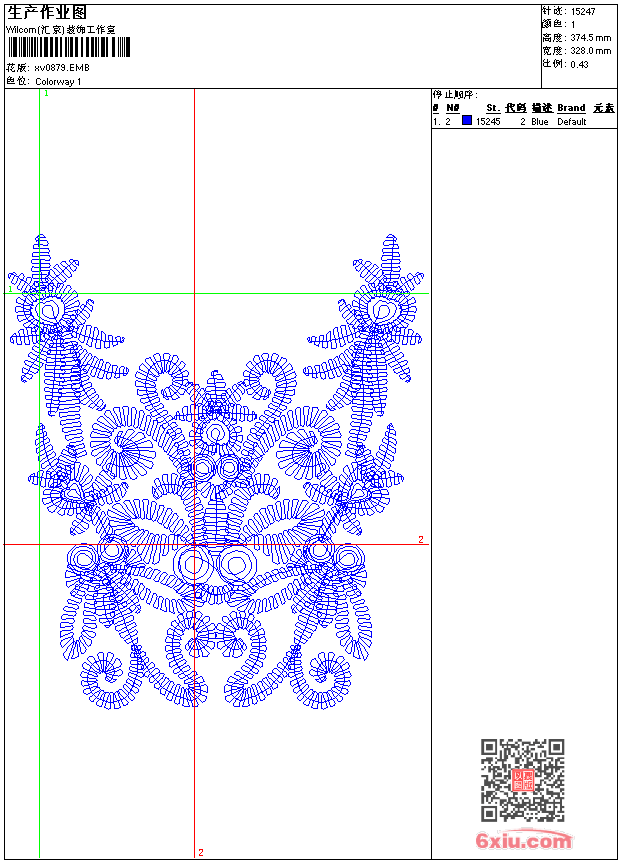Click the green marker 1 on left edge

10,289
